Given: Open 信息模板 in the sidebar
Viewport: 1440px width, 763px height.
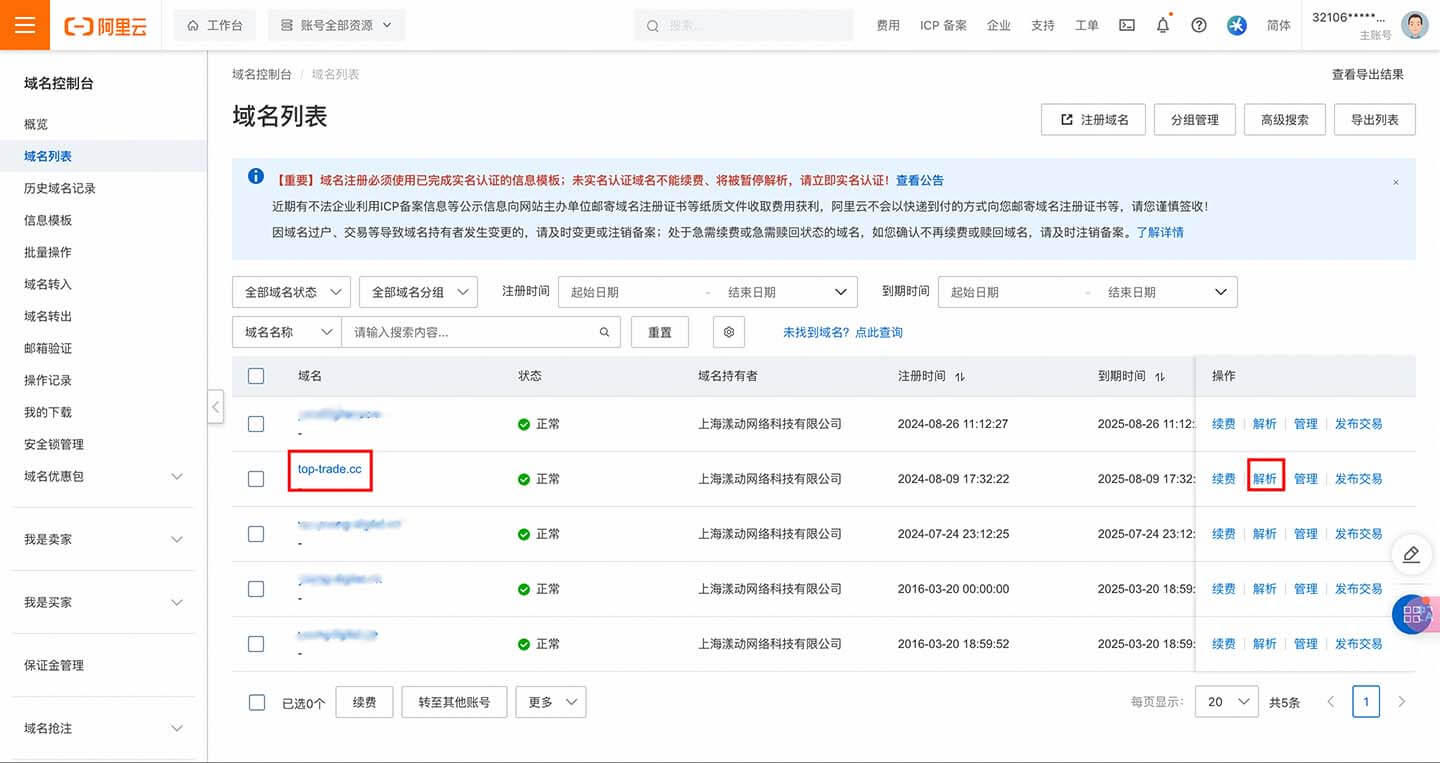Looking at the screenshot, I should tap(48, 220).
